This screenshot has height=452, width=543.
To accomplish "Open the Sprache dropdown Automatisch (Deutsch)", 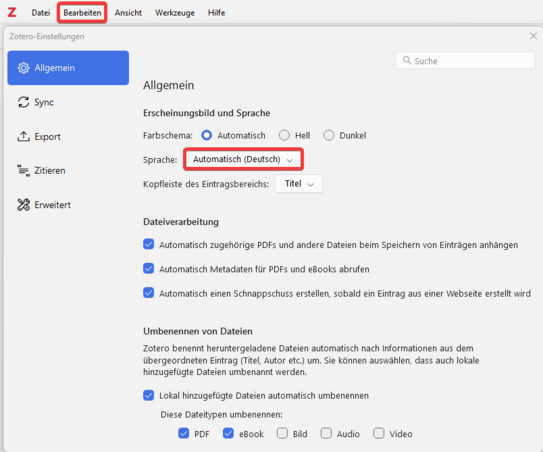I will (x=243, y=159).
